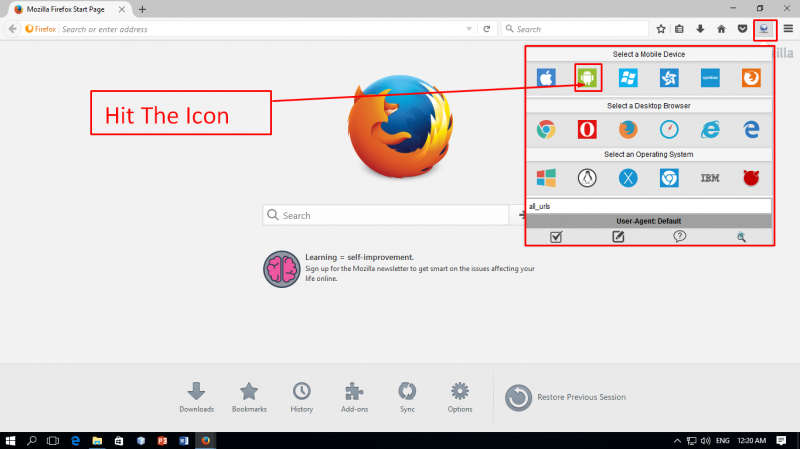This screenshot has width=800, height=449.
Task: Show hidden system tray icons
Action: [x=677, y=440]
